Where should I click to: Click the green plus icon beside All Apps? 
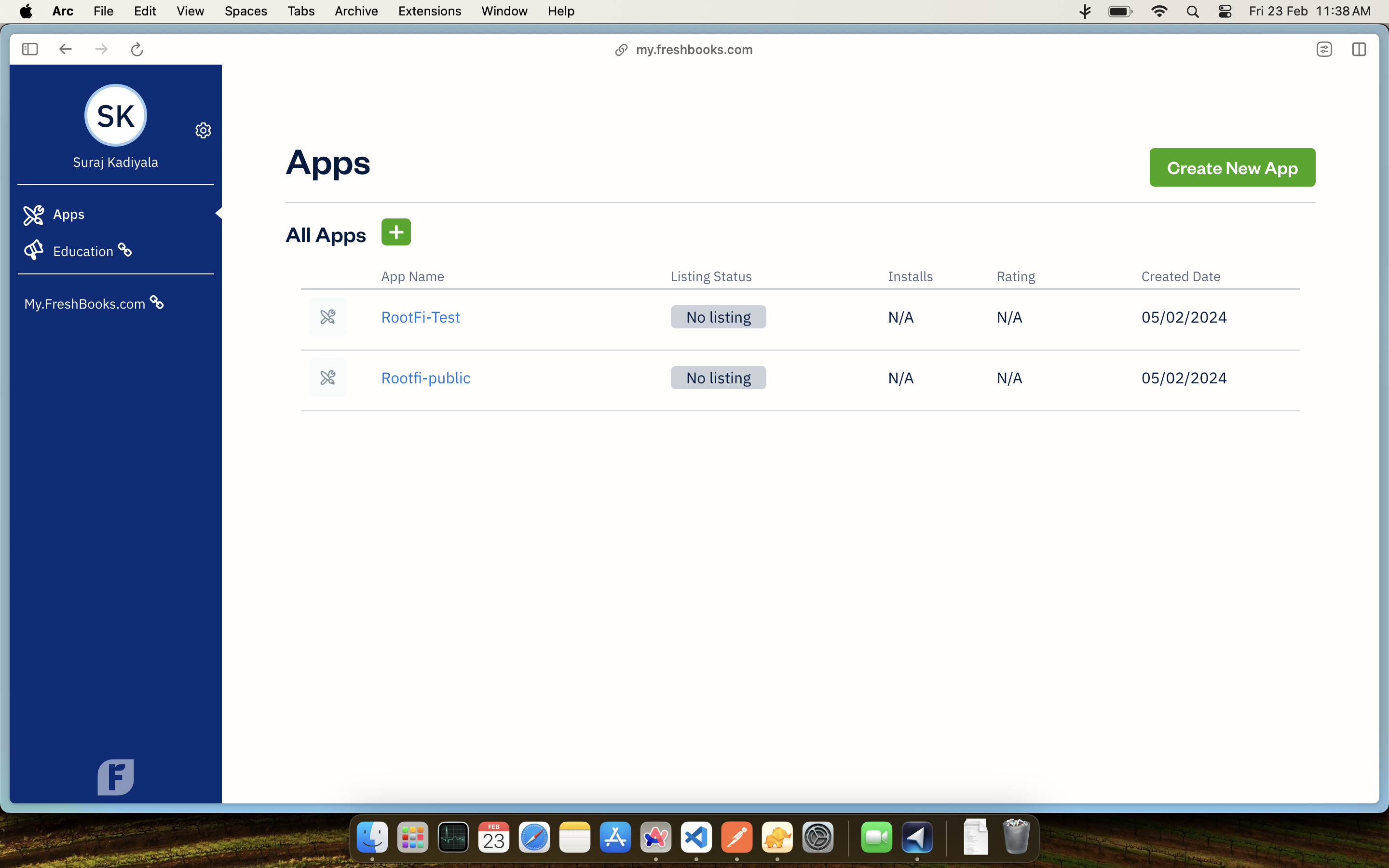point(396,232)
